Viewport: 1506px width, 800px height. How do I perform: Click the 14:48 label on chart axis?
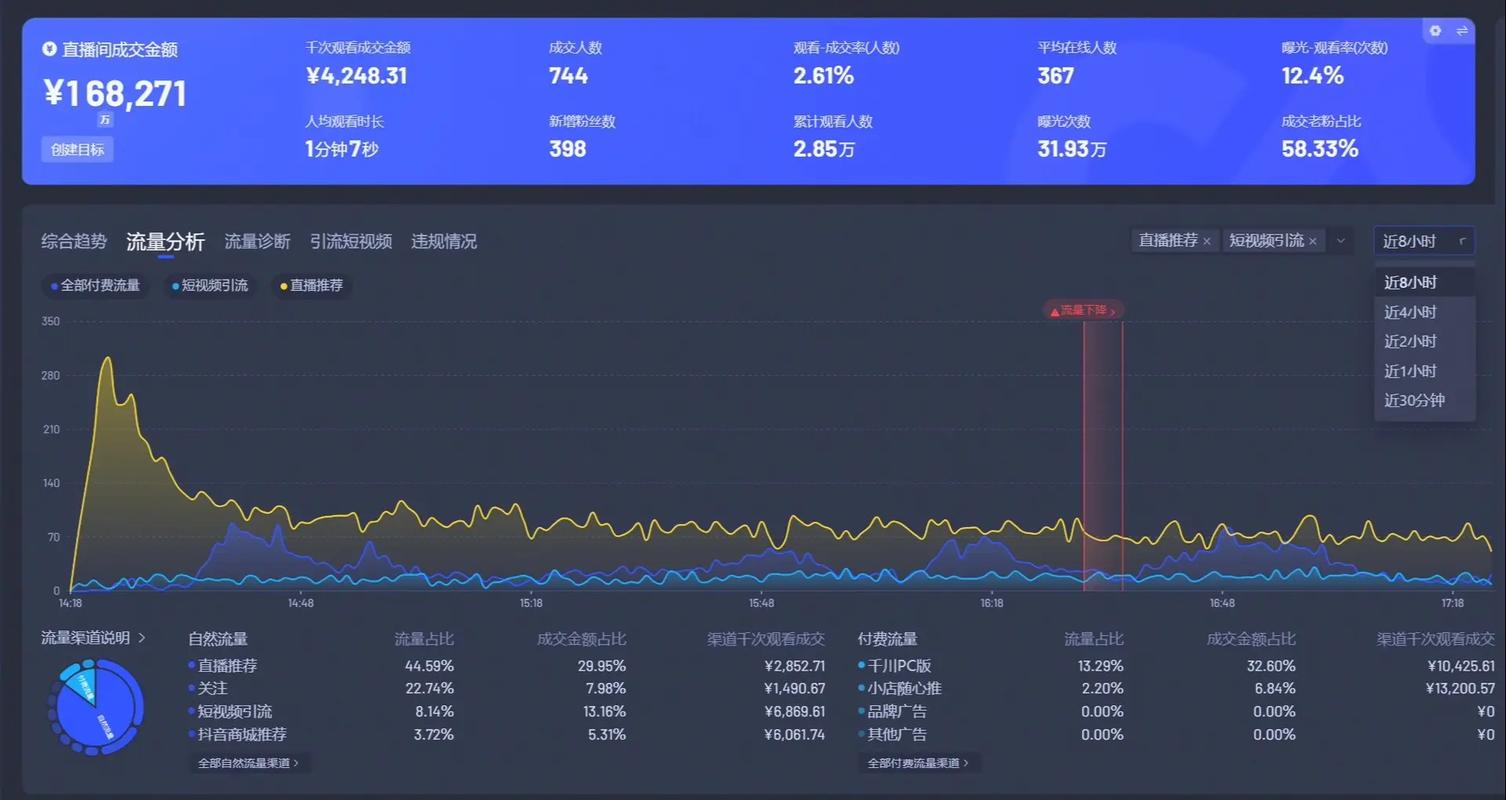[301, 603]
